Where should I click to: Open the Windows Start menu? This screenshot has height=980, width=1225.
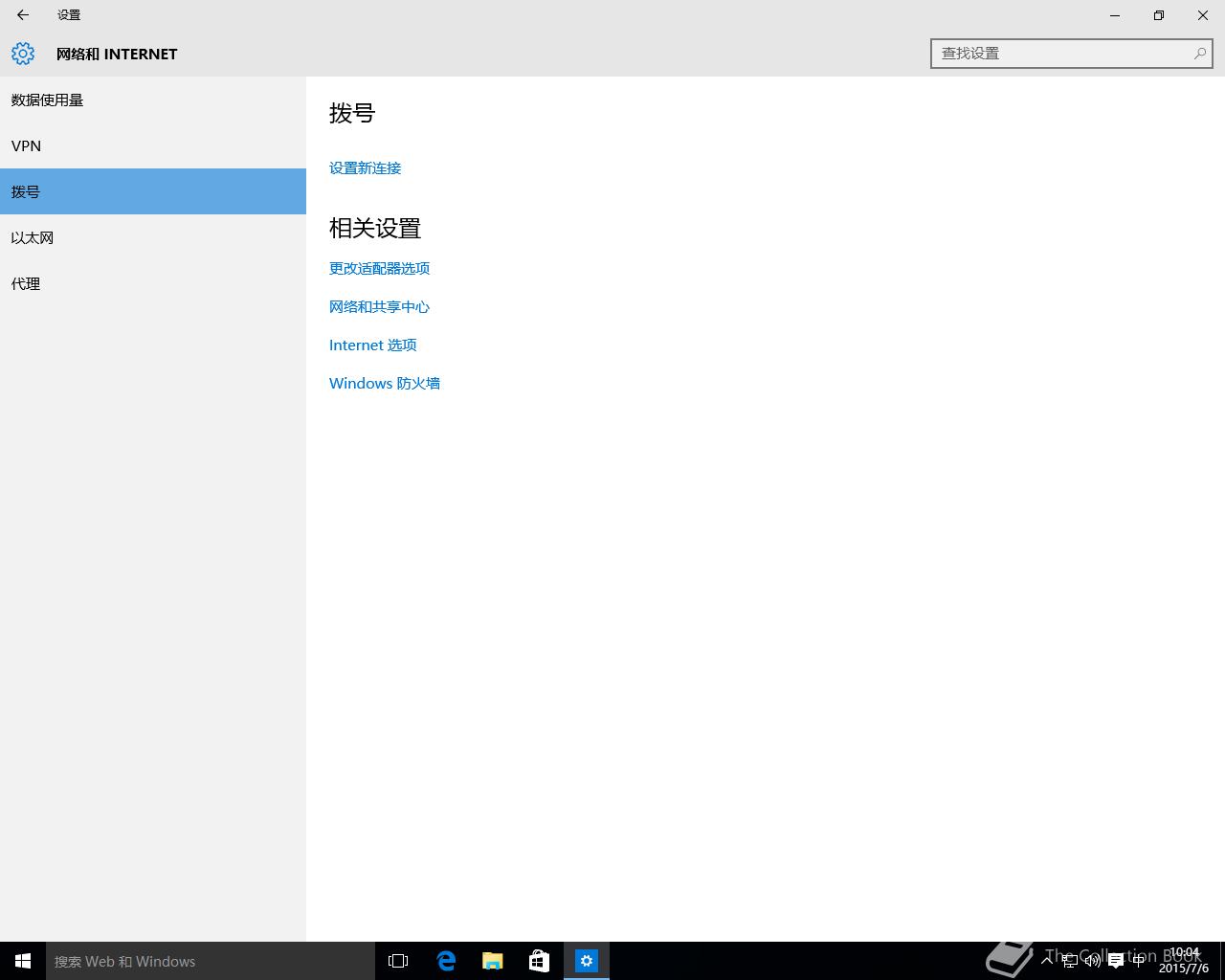23,961
